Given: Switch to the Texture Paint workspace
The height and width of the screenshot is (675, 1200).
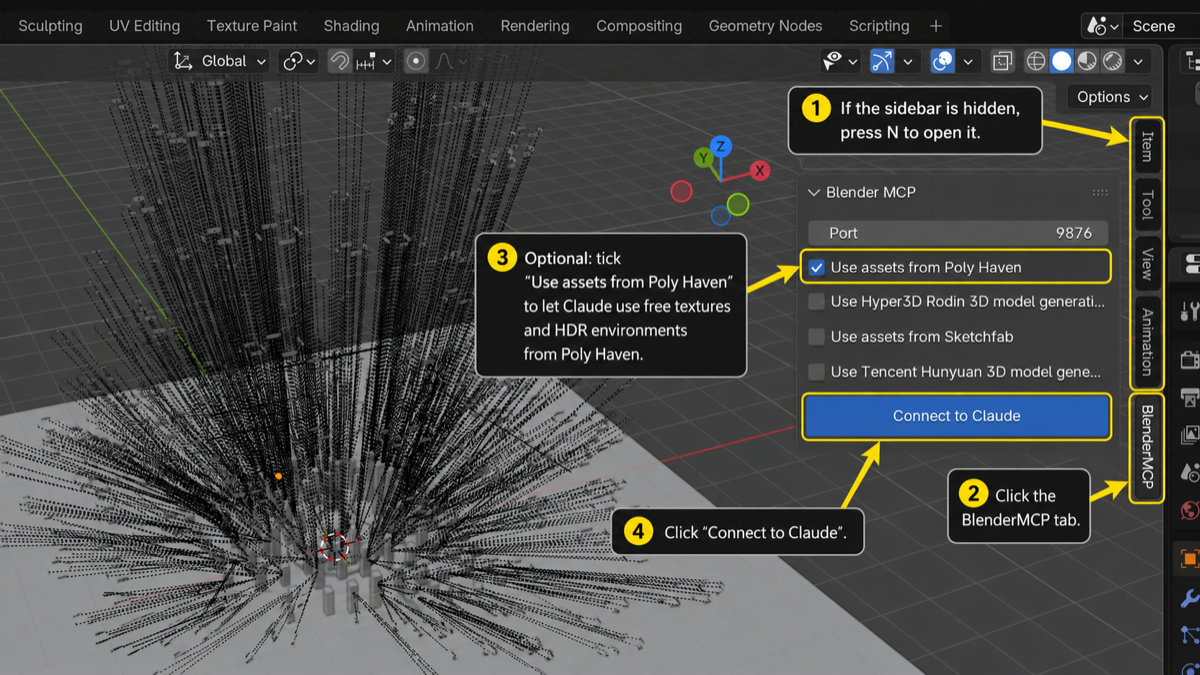Looking at the screenshot, I should tap(252, 26).
